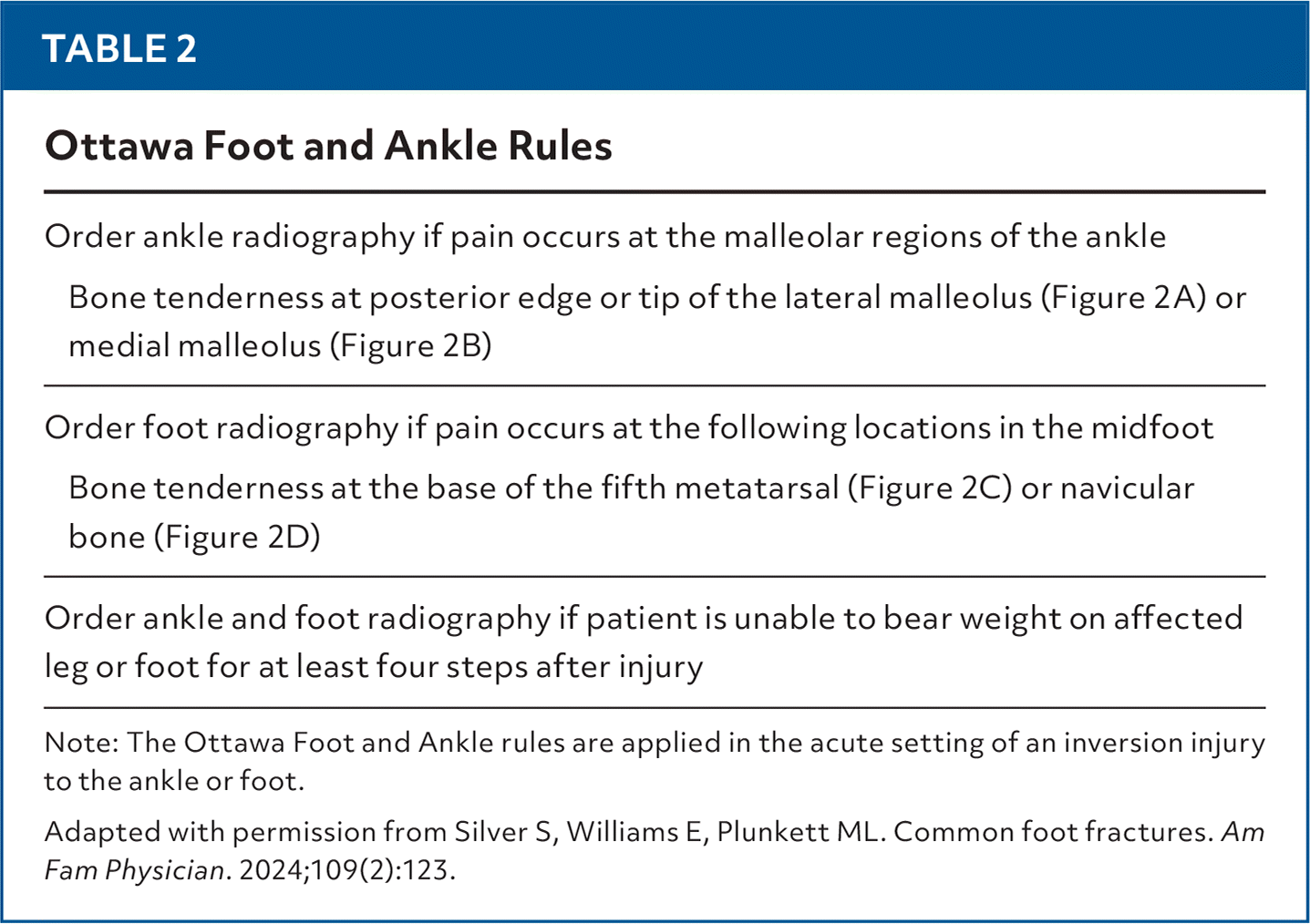
Task: Open the Figure 2D reference
Action: [237, 537]
